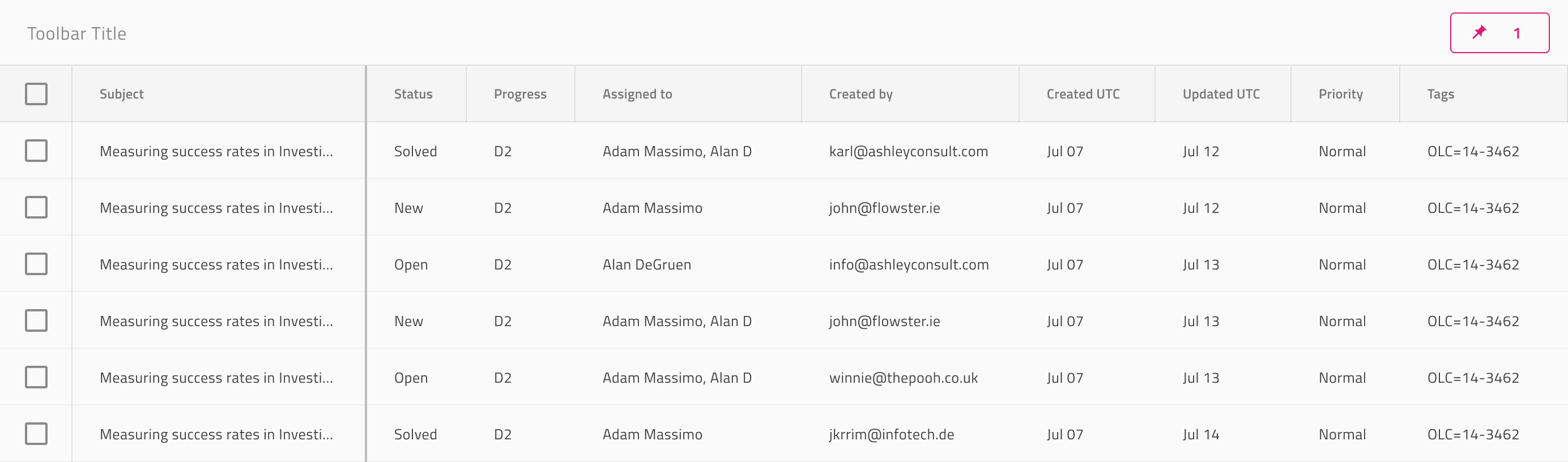This screenshot has height=462, width=1568.
Task: Select checkbox for info@ashleyconsult.com row
Action: [x=36, y=264]
